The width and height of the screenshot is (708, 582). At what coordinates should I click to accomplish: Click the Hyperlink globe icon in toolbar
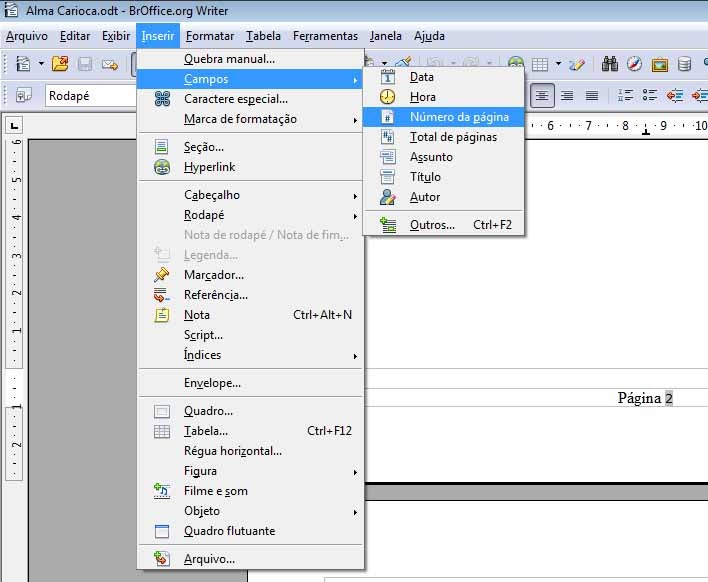pos(516,64)
